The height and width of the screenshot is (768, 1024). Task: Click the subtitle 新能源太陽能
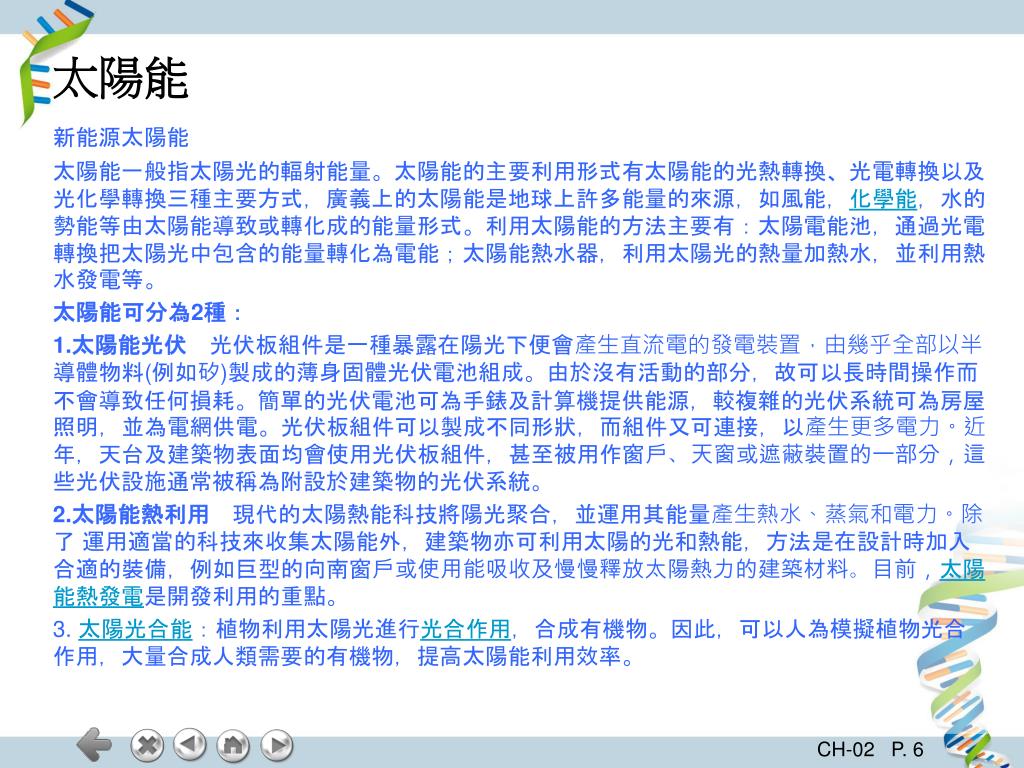121,138
